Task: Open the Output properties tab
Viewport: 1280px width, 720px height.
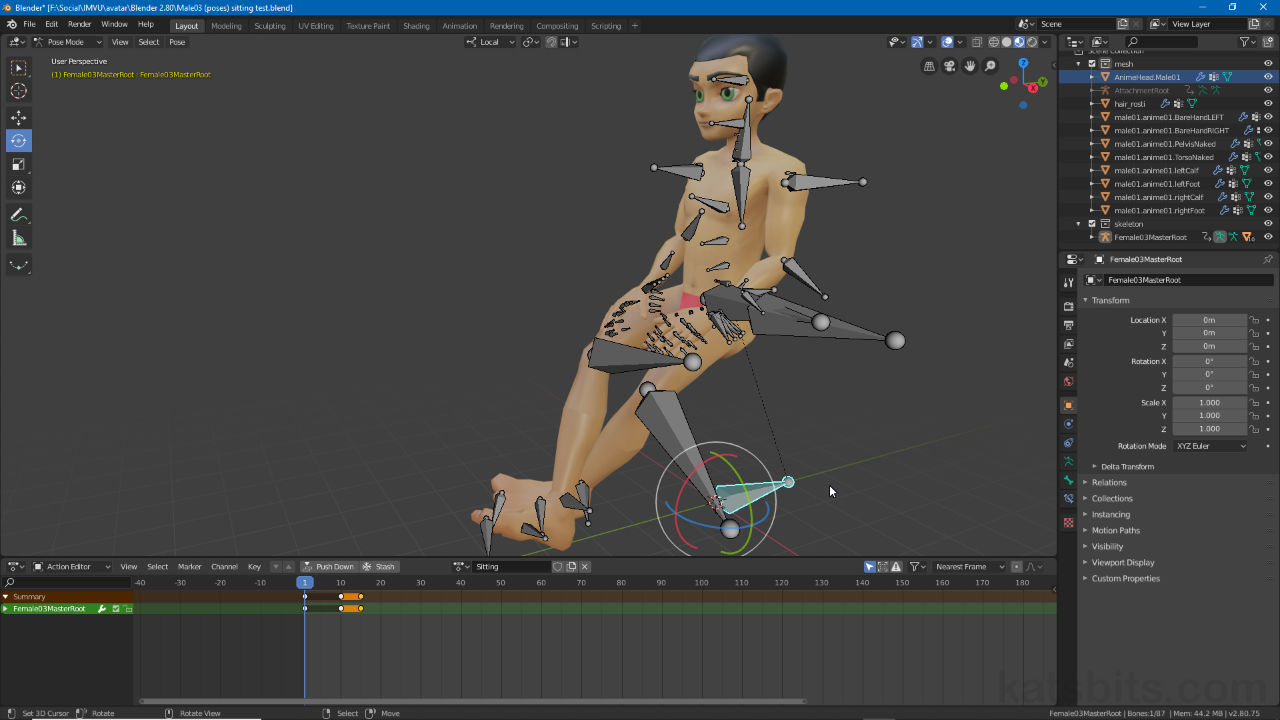Action: coord(1068,325)
